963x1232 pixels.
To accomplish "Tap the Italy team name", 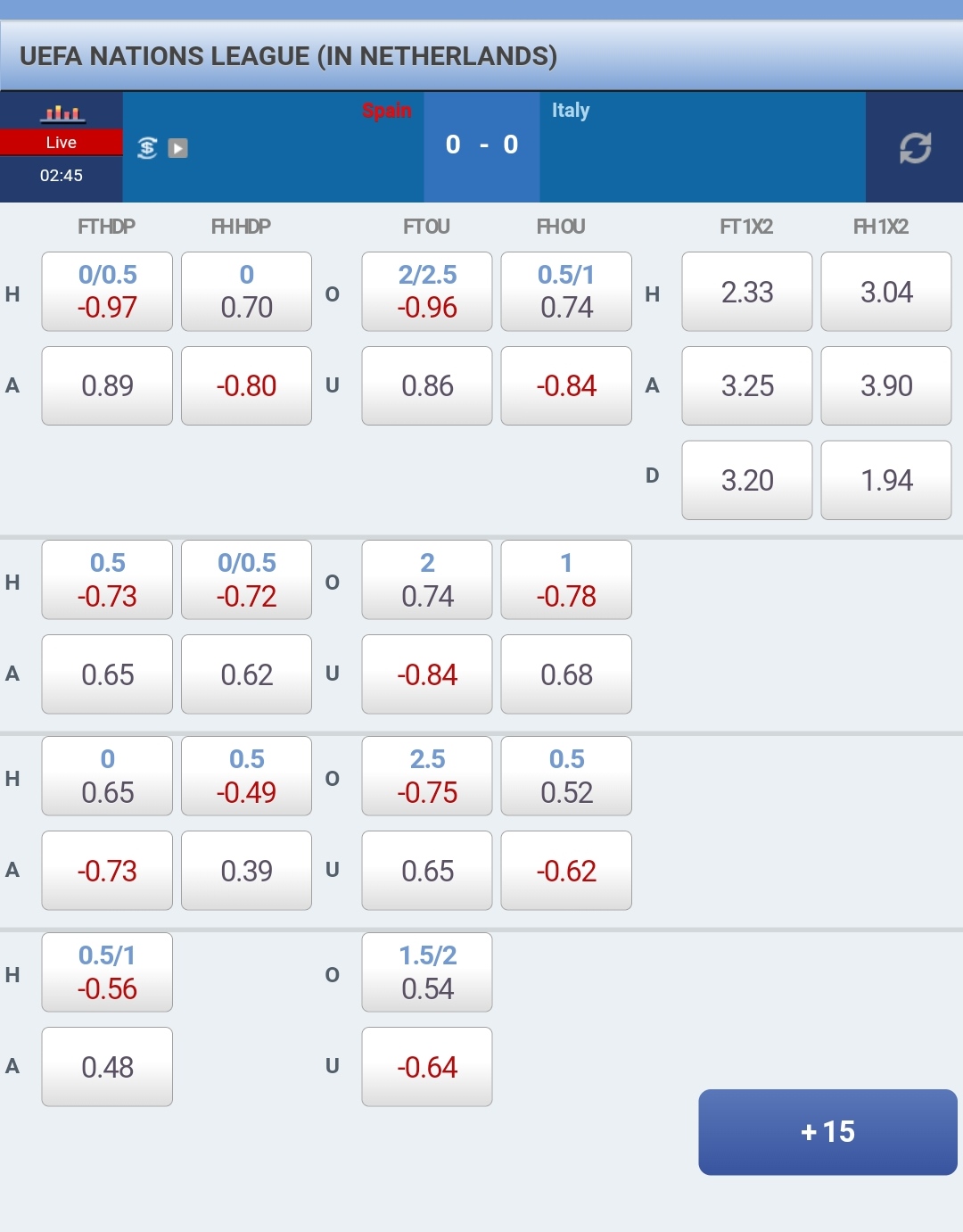I will coord(571,111).
